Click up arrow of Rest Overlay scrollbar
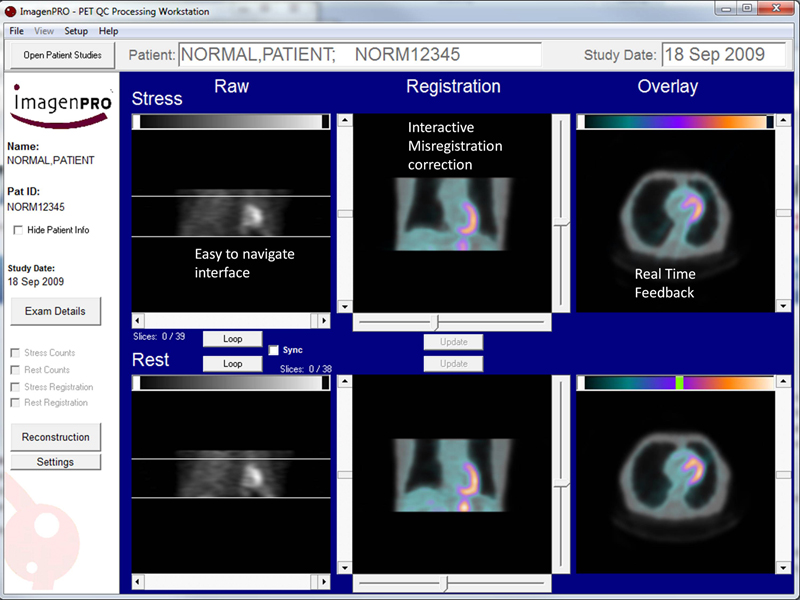Image resolution: width=800 pixels, height=600 pixels. 783,381
